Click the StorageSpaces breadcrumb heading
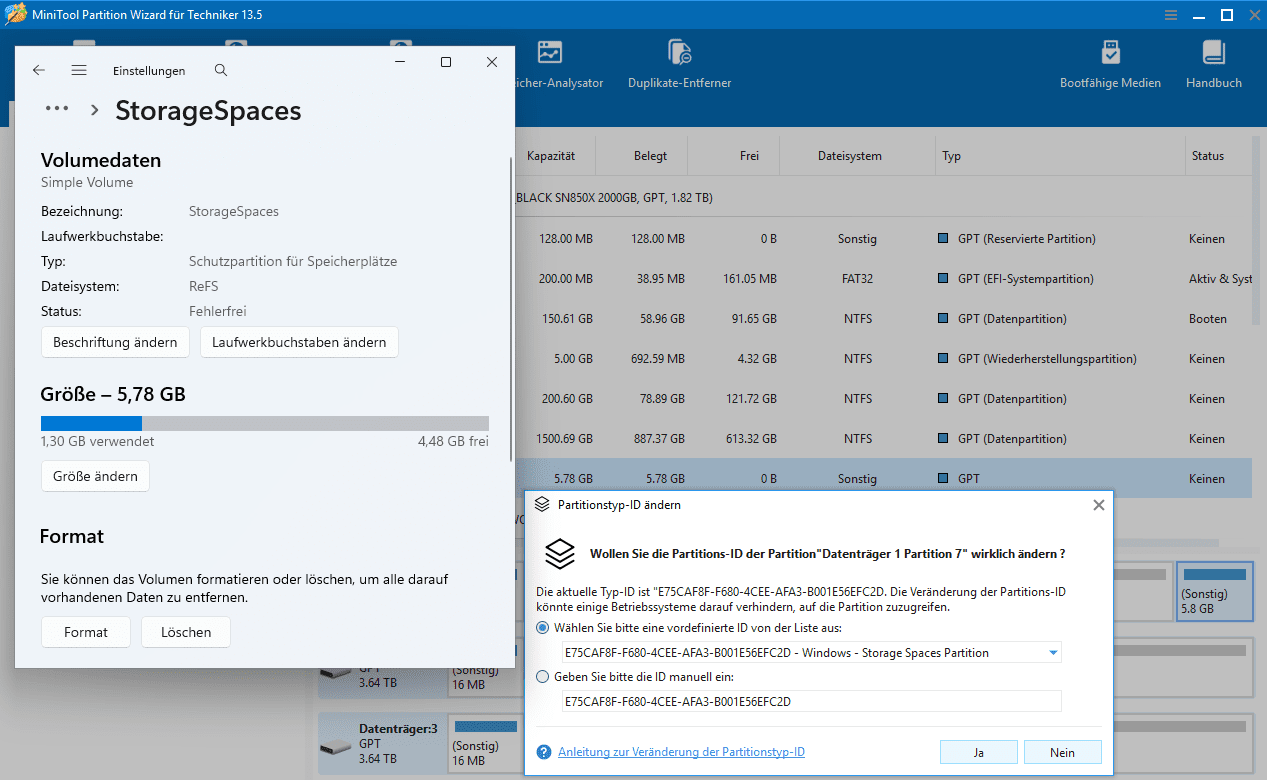 pos(208,110)
